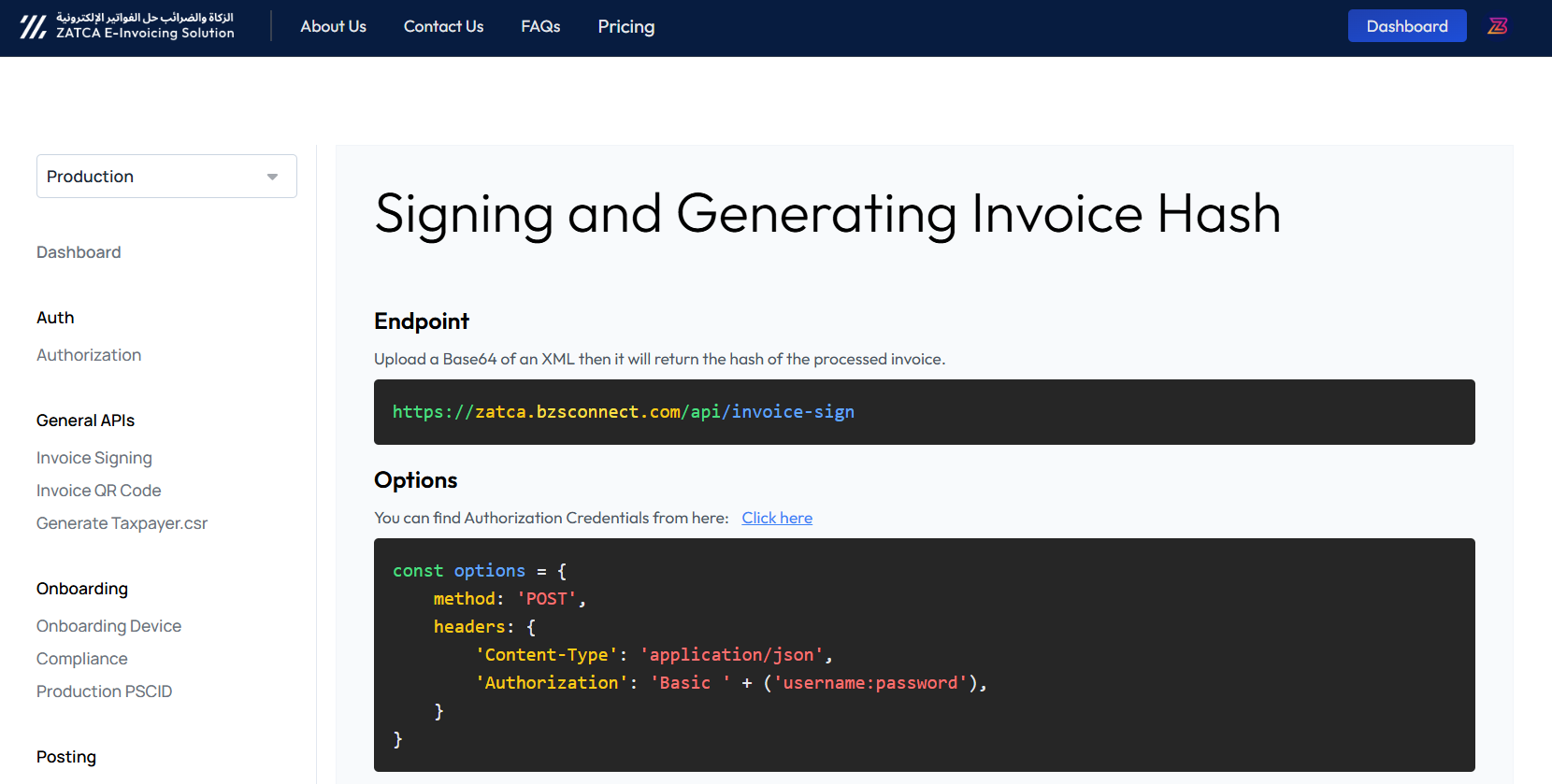1552x784 pixels.
Task: Click the pink Z icon in header
Action: (x=1498, y=26)
